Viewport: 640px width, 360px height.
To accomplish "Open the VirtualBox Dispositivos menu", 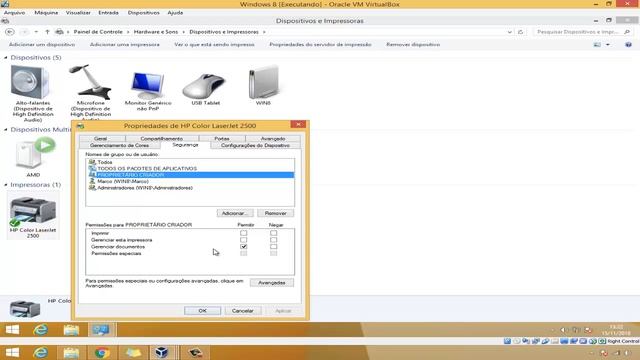I will tap(144, 13).
